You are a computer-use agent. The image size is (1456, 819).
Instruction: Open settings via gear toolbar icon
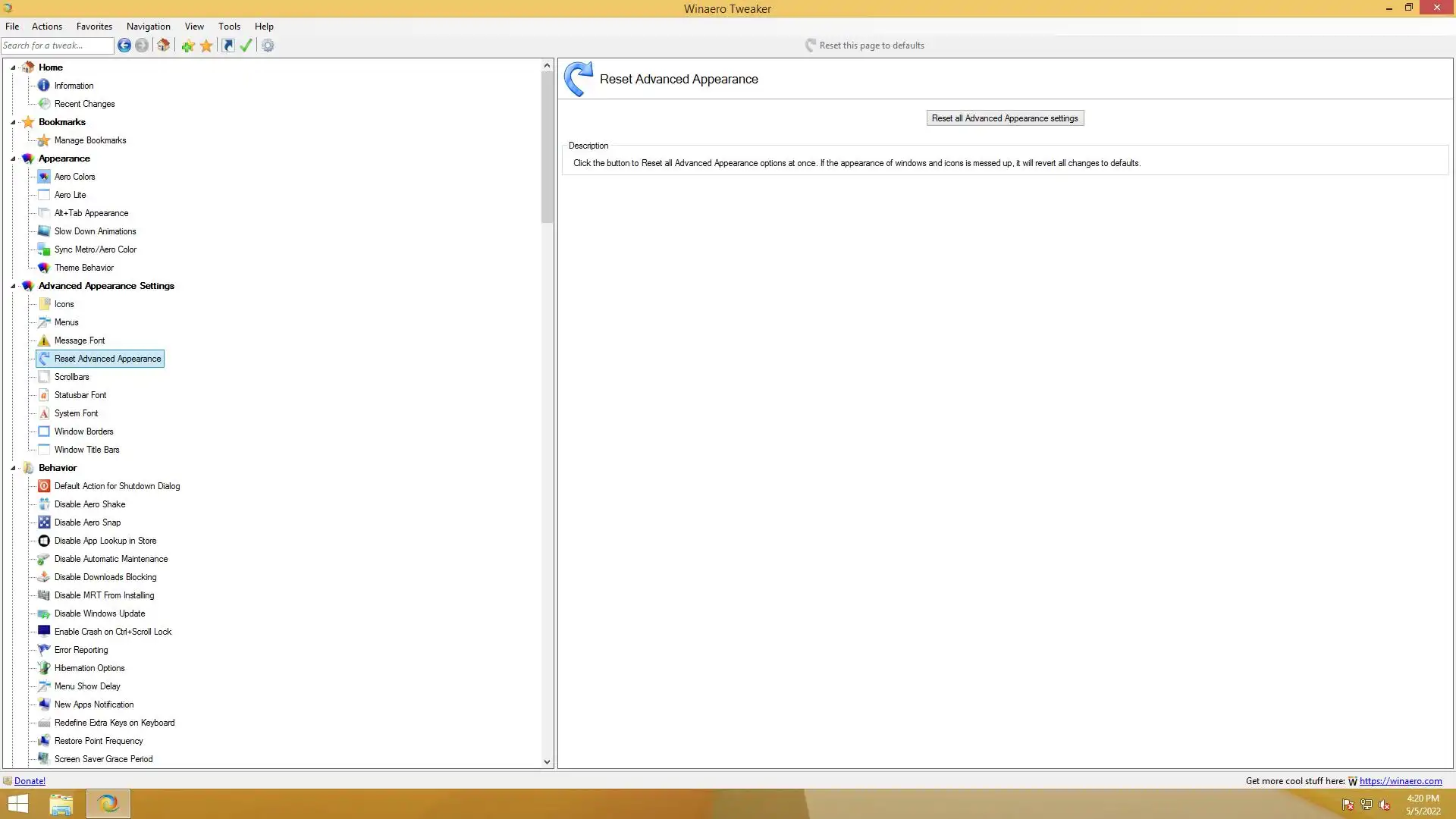(x=268, y=45)
